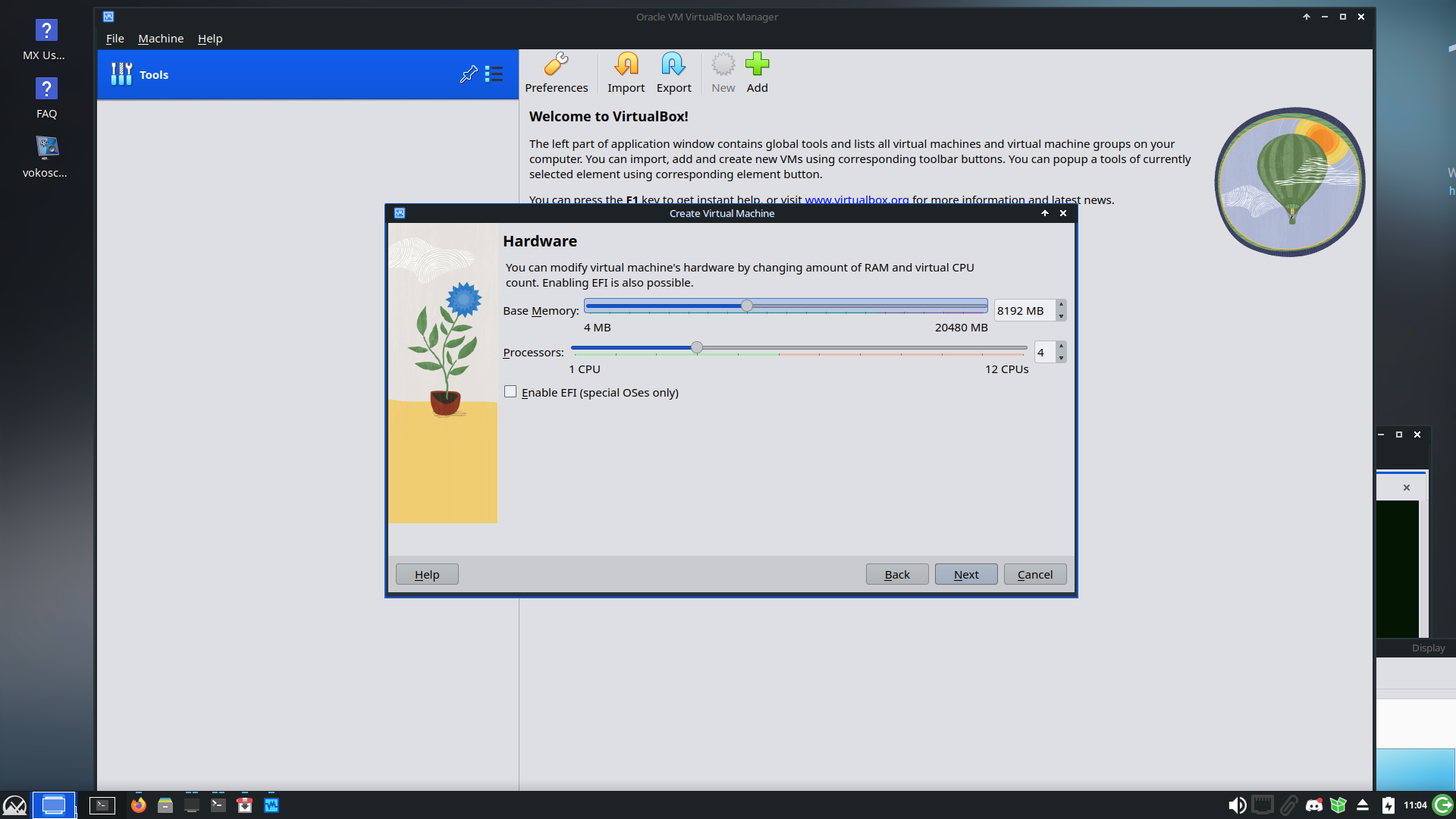Image resolution: width=1456 pixels, height=819 pixels.
Task: Click the volume speaker tray icon
Action: click(1237, 805)
